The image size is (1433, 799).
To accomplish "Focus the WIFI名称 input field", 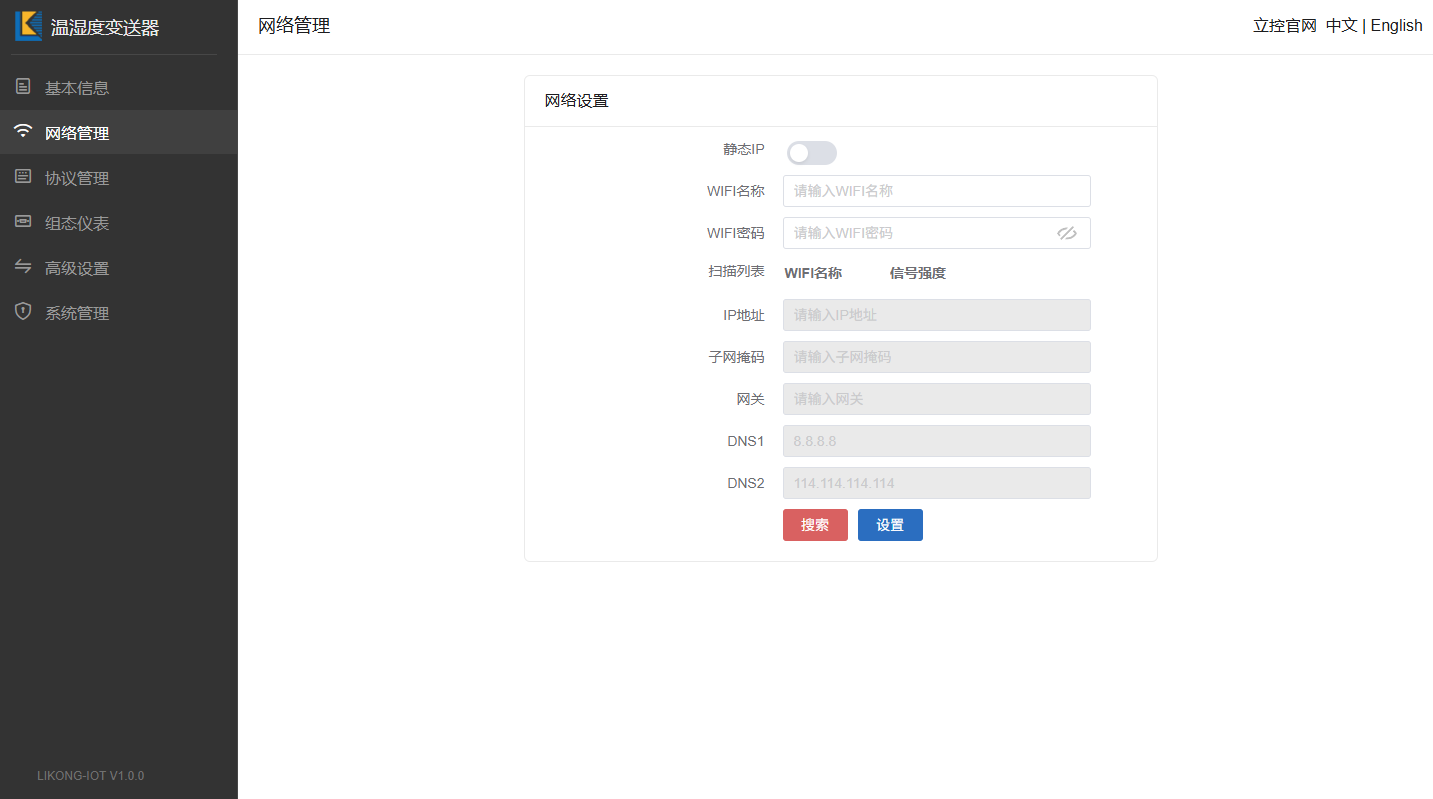I will (x=936, y=191).
